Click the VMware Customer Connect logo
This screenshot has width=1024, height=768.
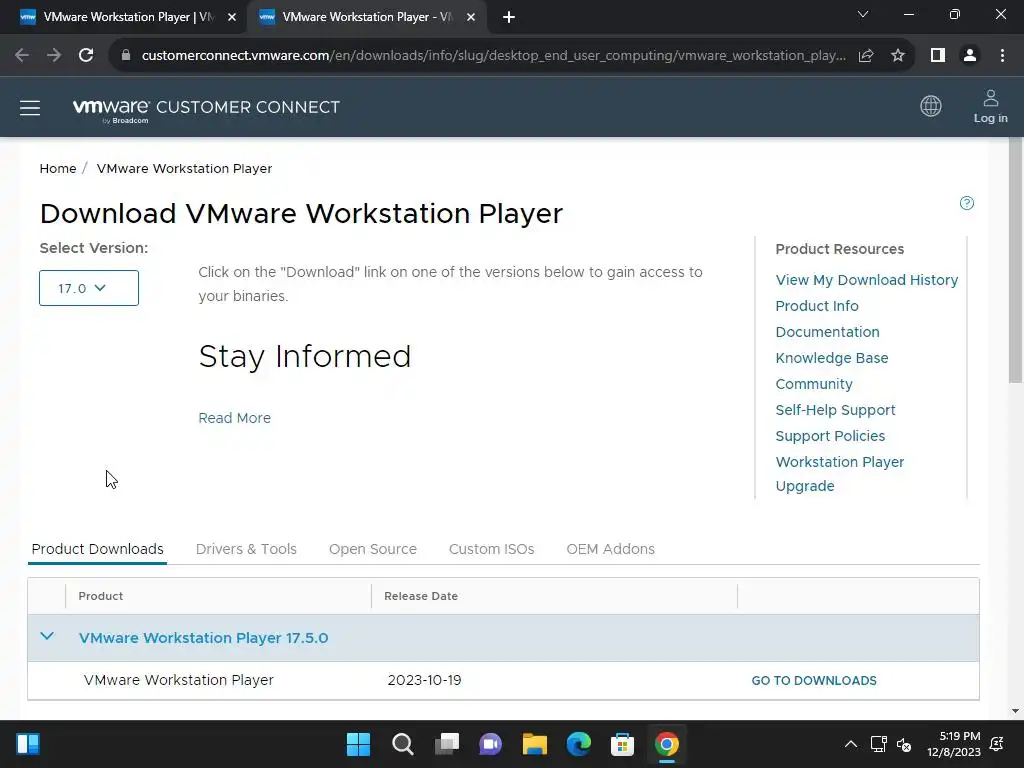pos(206,109)
